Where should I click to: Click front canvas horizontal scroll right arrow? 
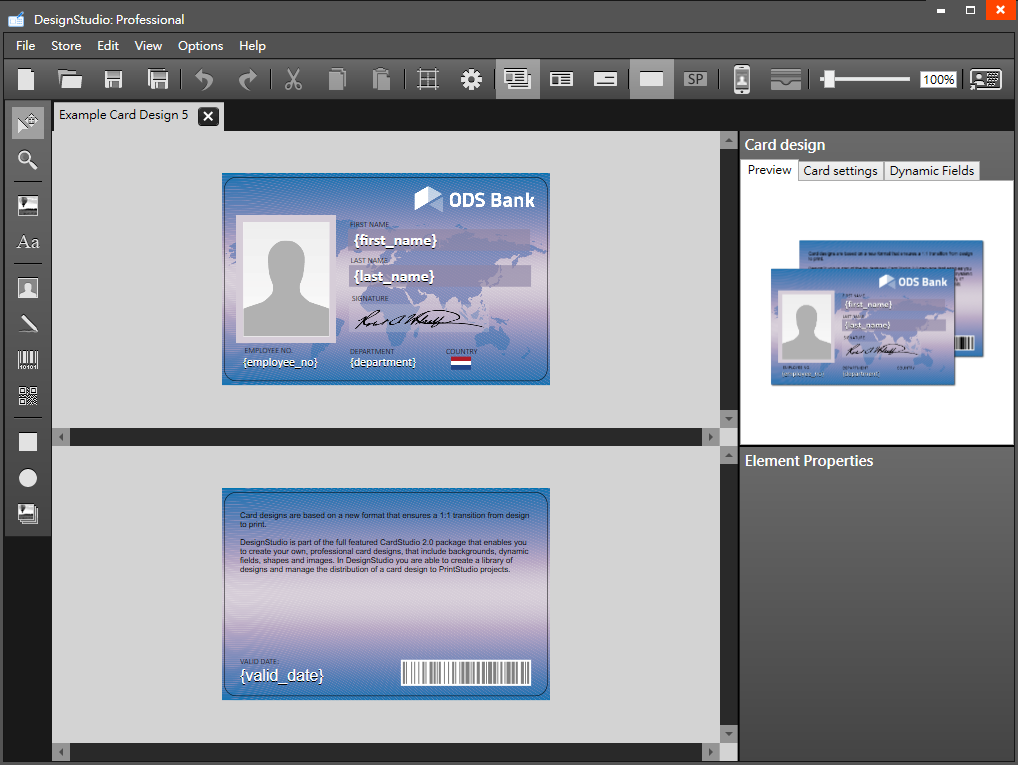tap(711, 437)
